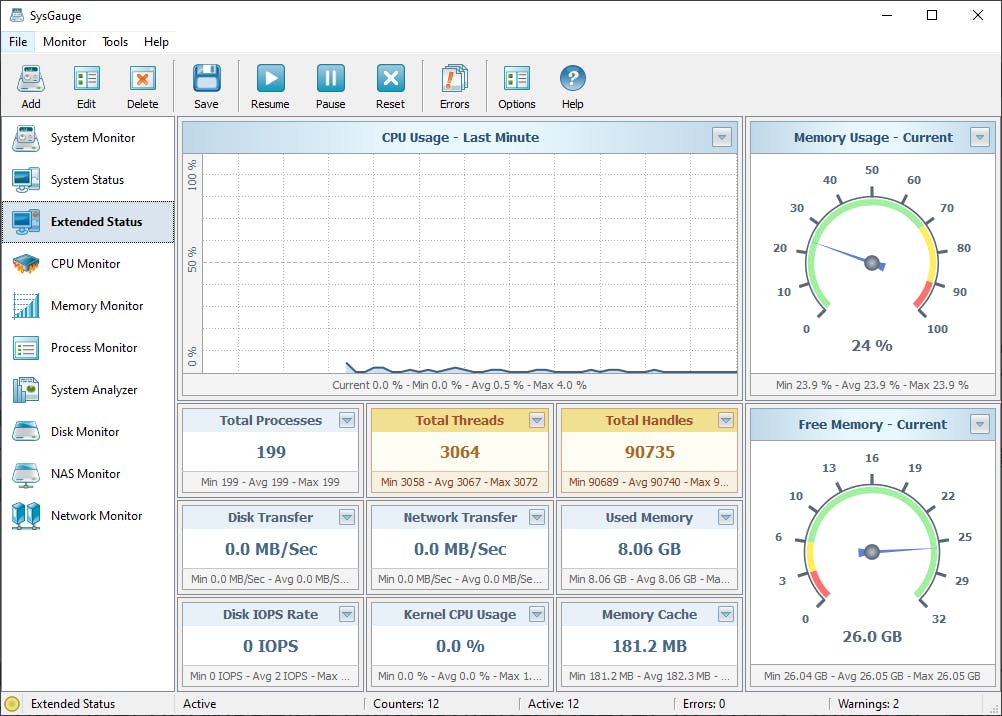Switch to Disk Monitor in sidebar
Image resolution: width=1002 pixels, height=716 pixels.
pyautogui.click(x=85, y=432)
